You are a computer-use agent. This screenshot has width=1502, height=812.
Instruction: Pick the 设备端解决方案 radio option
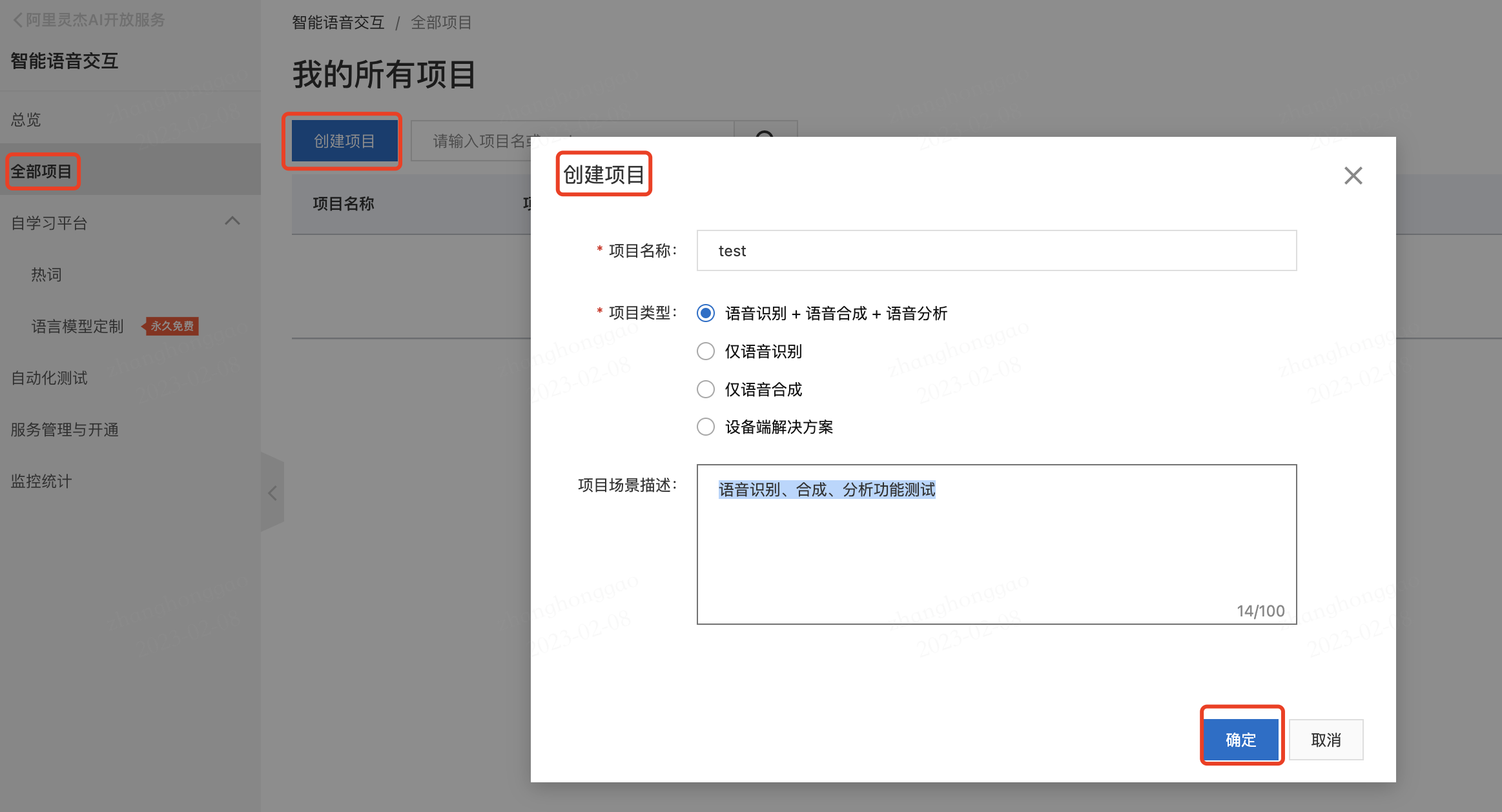(x=706, y=427)
